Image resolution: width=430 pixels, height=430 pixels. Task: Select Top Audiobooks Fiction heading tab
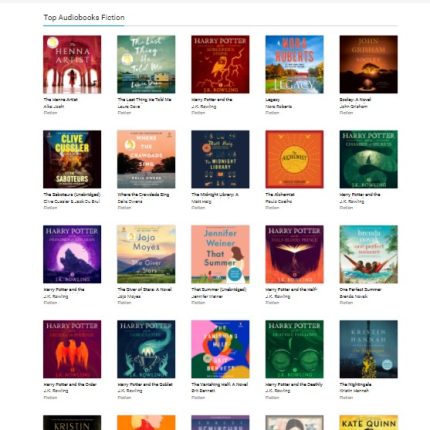(84, 17)
